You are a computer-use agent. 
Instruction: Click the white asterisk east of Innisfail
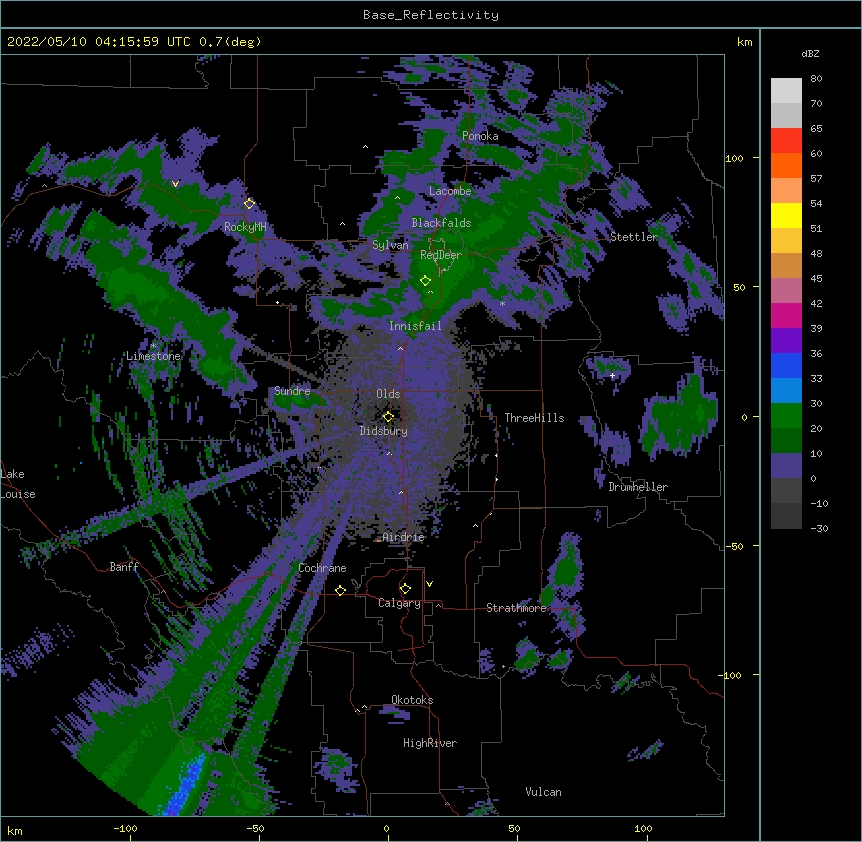tap(502, 304)
